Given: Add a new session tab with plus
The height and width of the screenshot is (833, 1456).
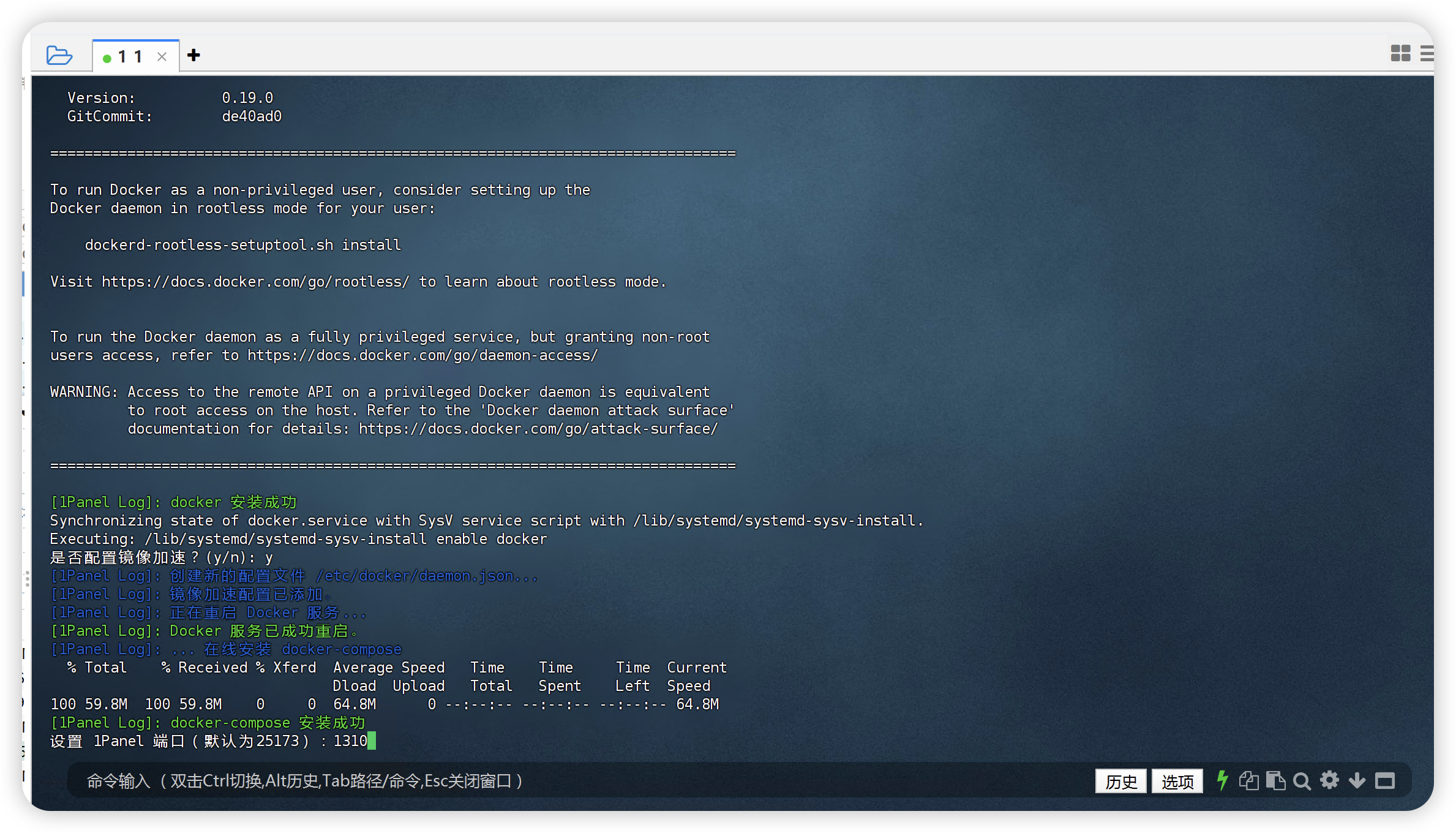Looking at the screenshot, I should click(193, 55).
